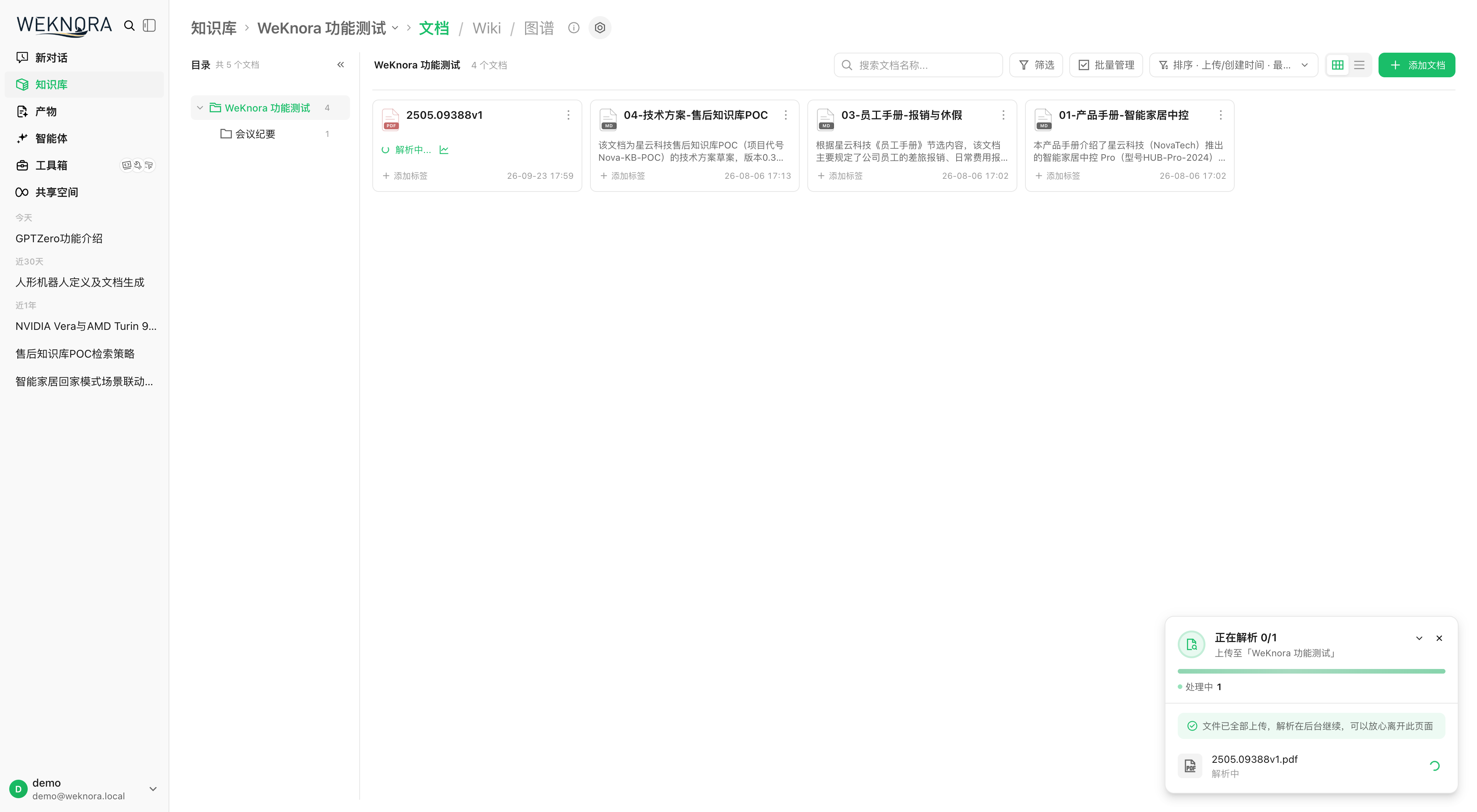
Task: Collapse the 目录 directory panel
Action: [x=340, y=65]
